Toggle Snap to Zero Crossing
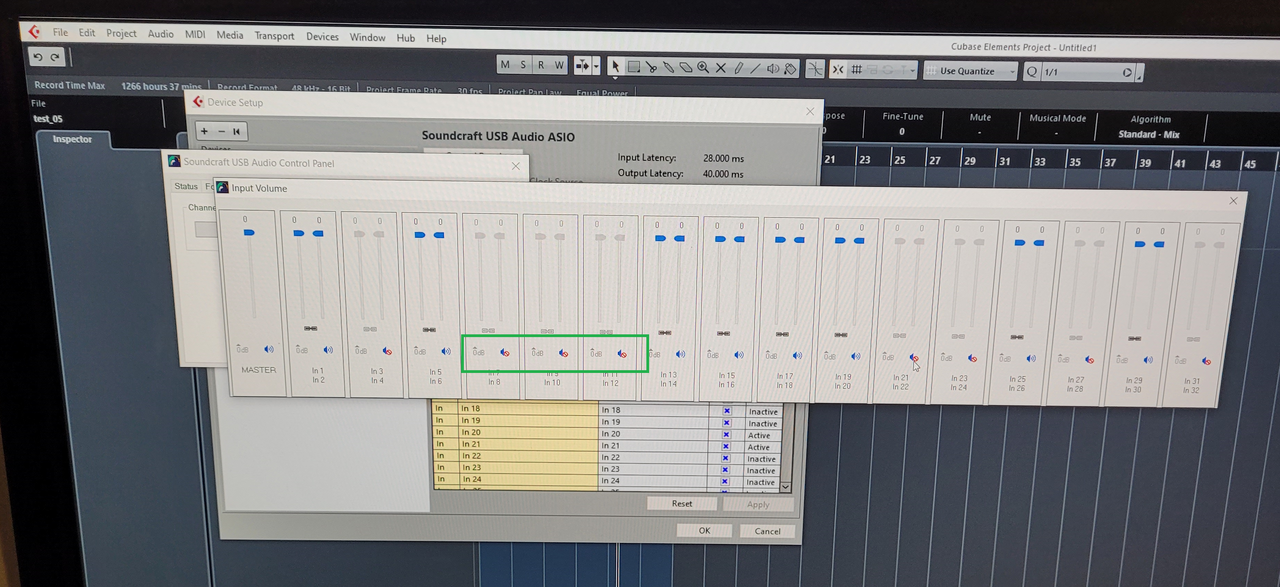The height and width of the screenshot is (587, 1280). (x=815, y=69)
